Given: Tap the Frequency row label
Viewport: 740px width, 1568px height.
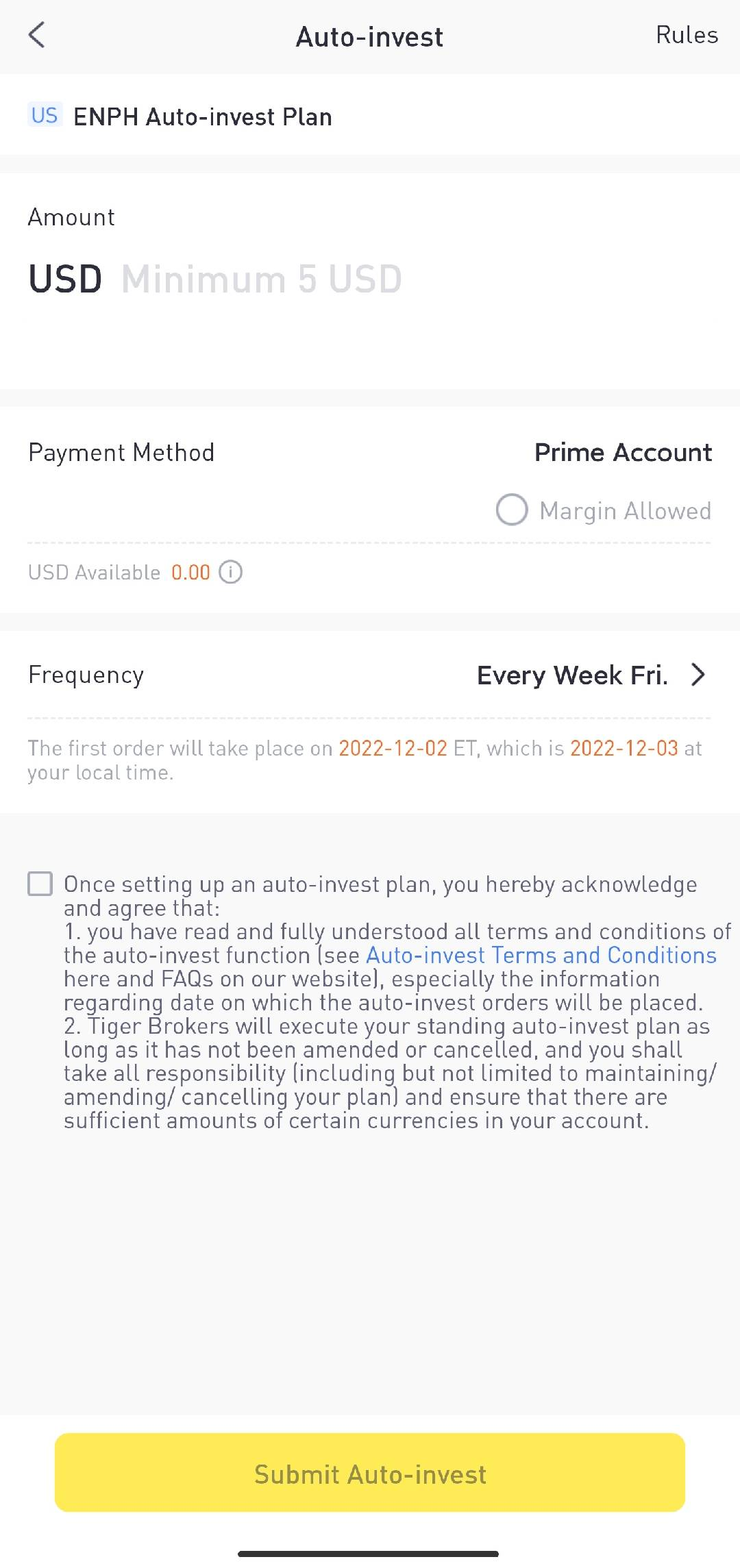Looking at the screenshot, I should pos(86,675).
